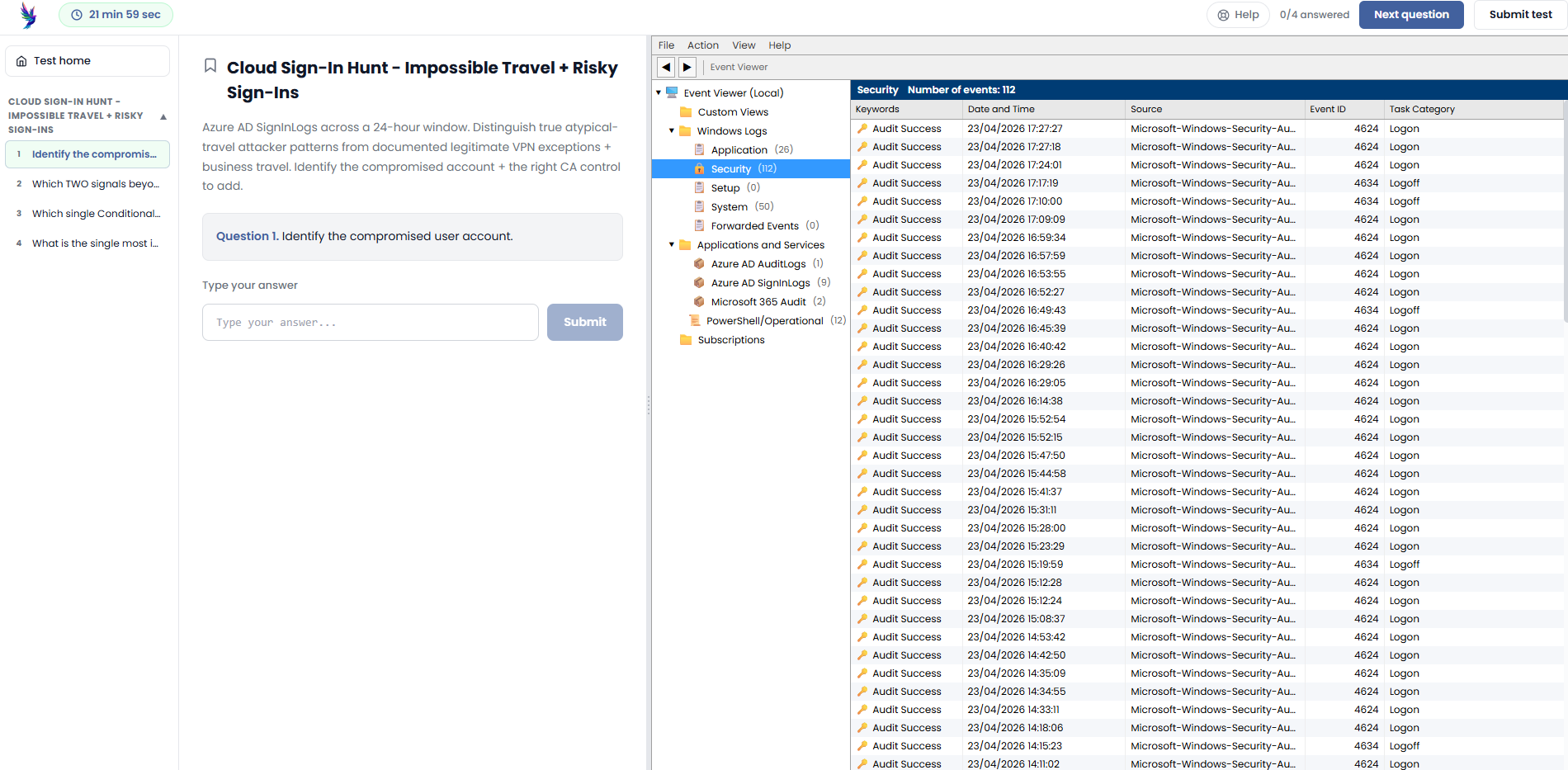Screen dimensions: 1568x770
Task: Click the Test home house icon
Action: pyautogui.click(x=21, y=61)
